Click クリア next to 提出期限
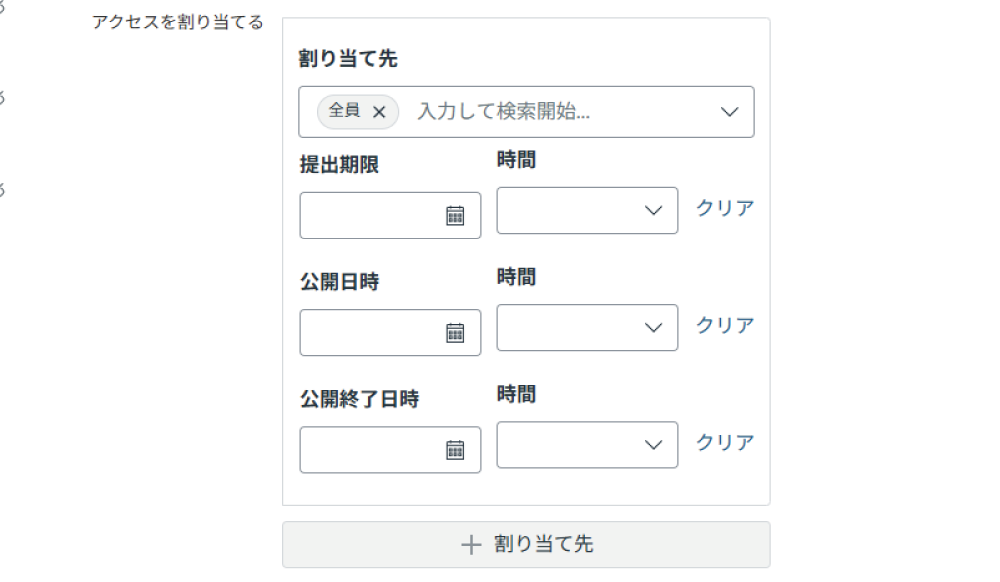The image size is (1000, 582). 725,208
